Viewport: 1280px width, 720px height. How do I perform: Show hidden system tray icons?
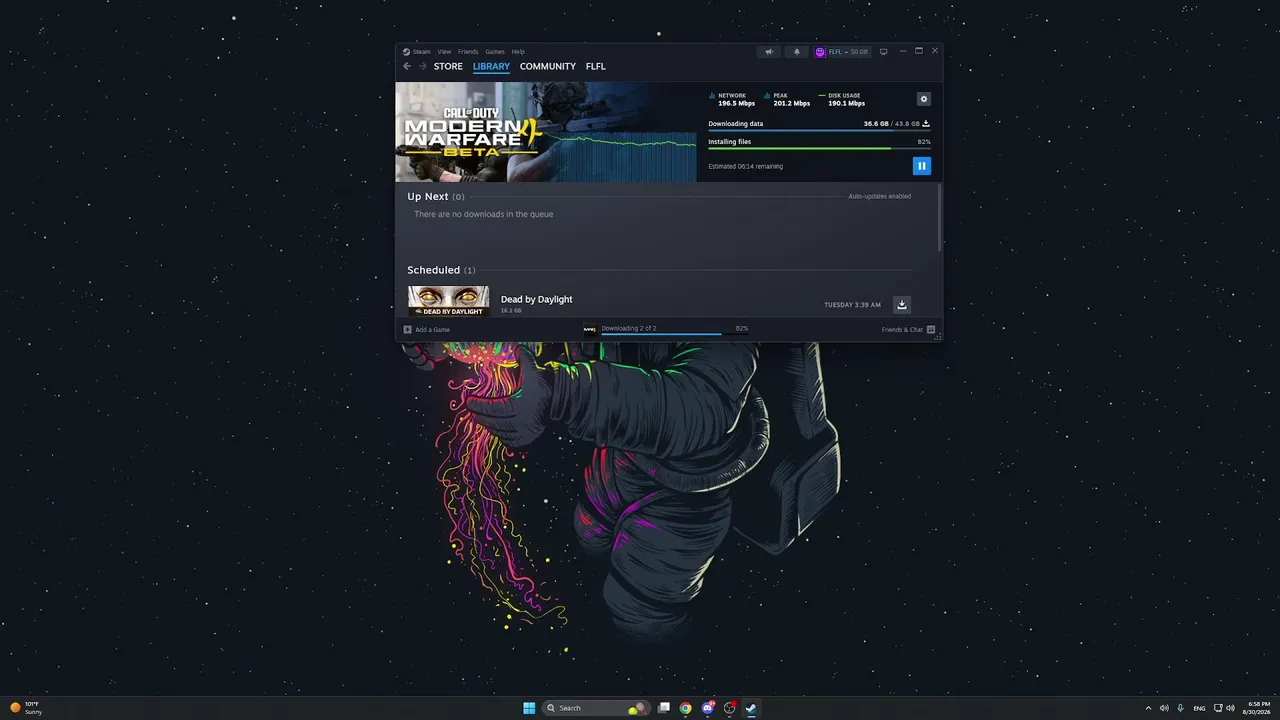click(x=1148, y=708)
